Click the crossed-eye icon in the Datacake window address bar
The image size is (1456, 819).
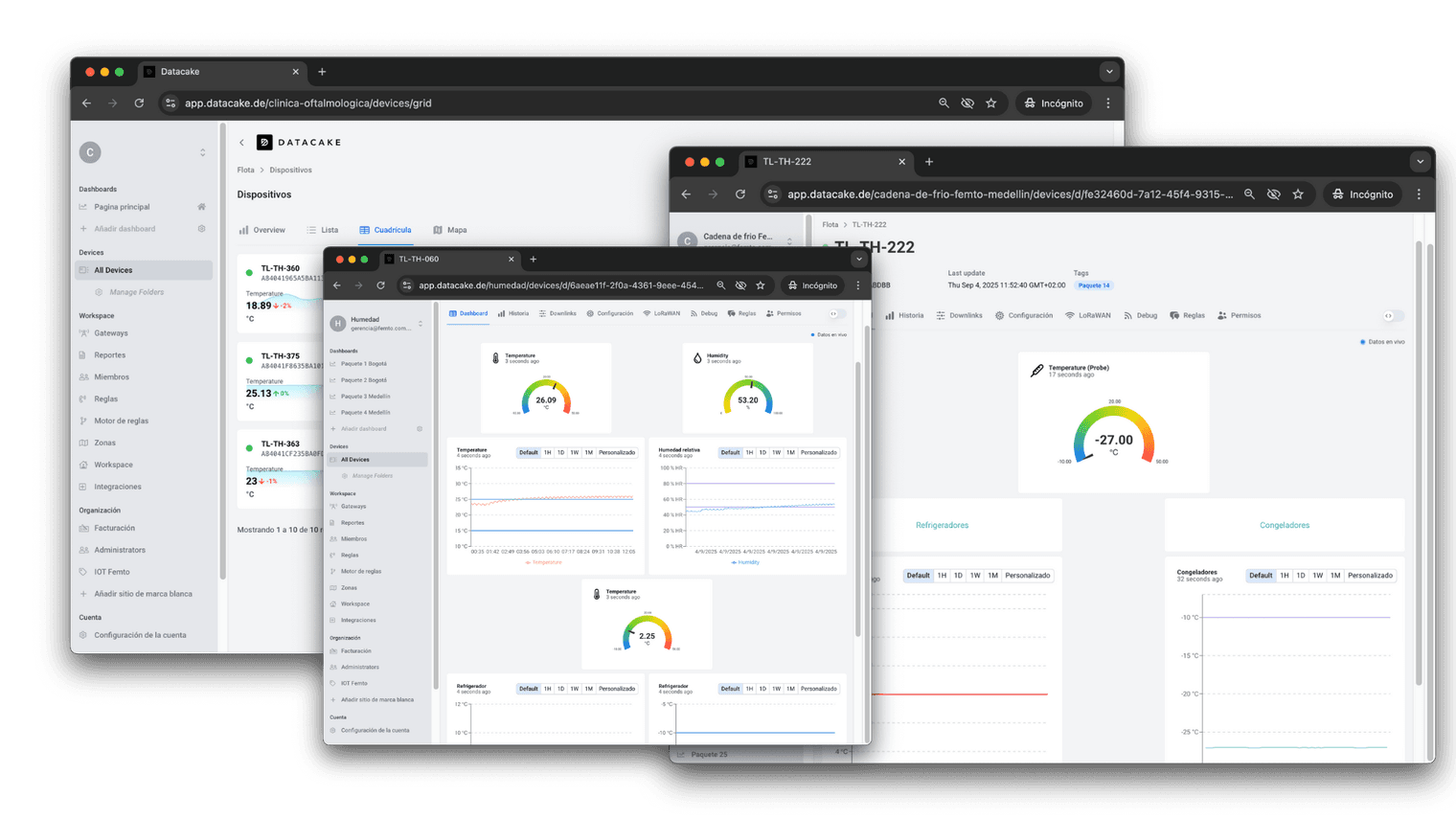[967, 103]
